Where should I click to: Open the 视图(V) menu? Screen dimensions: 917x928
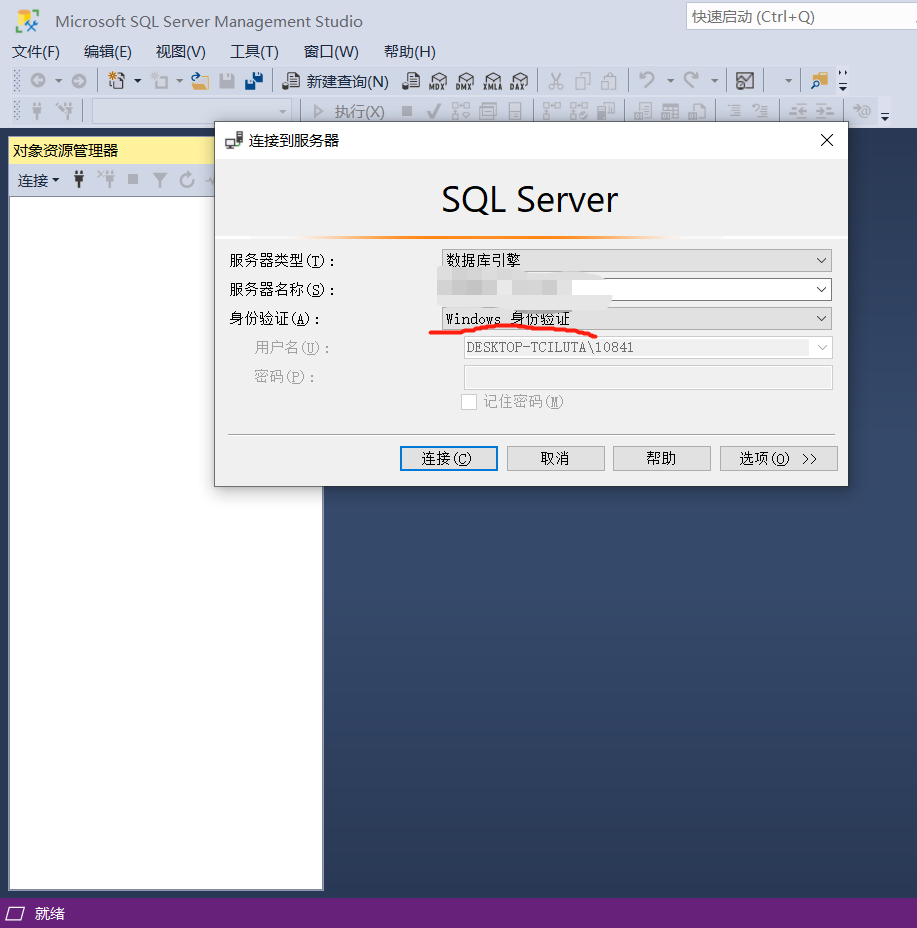click(179, 51)
